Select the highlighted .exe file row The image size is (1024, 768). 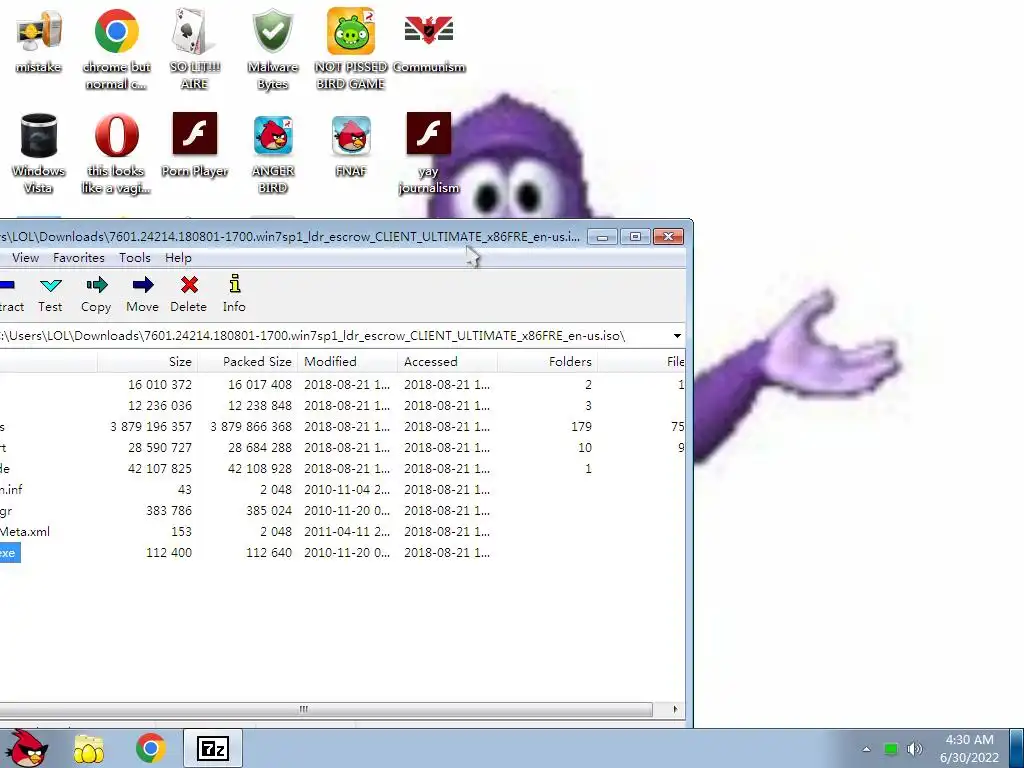coord(342,552)
